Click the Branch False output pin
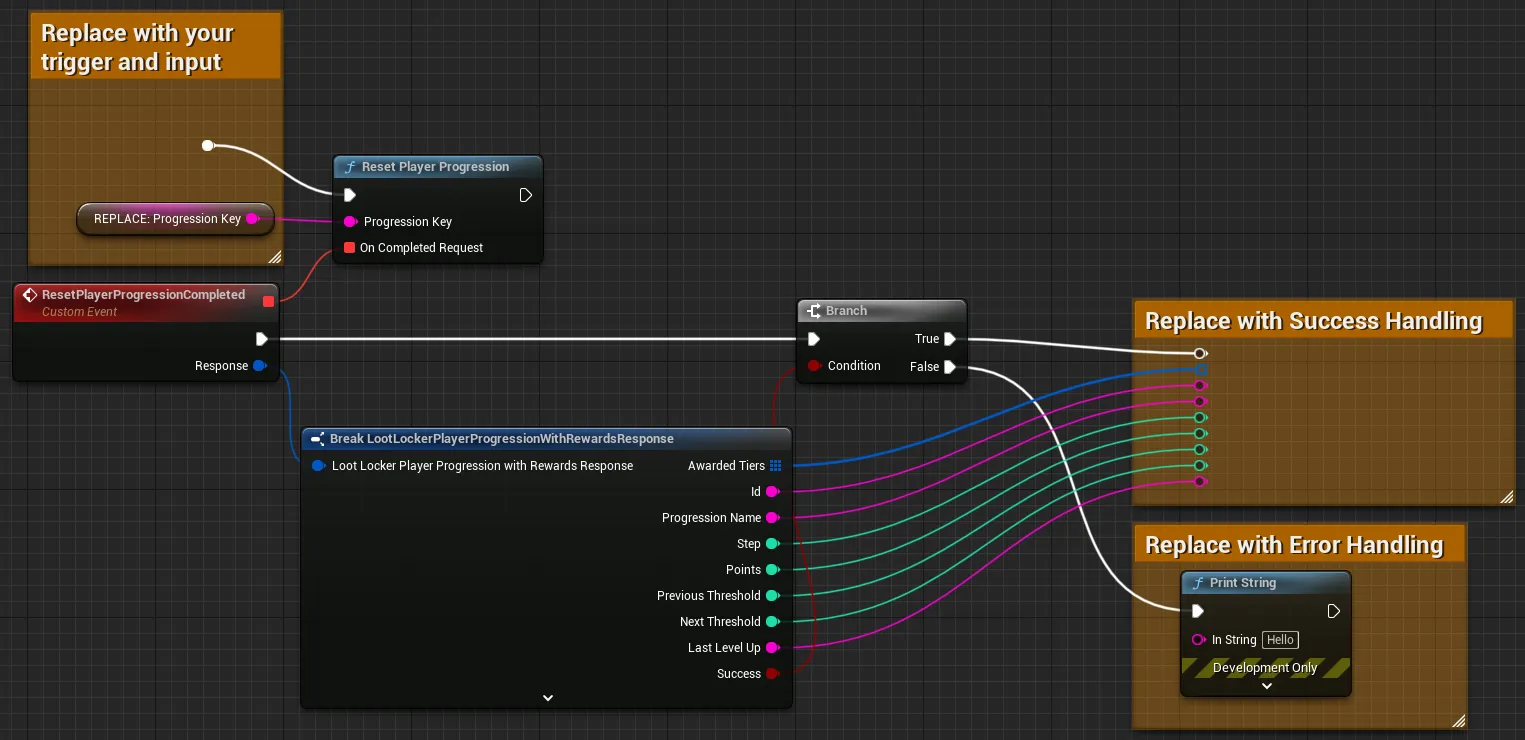The height and width of the screenshot is (740, 1525). (x=950, y=367)
